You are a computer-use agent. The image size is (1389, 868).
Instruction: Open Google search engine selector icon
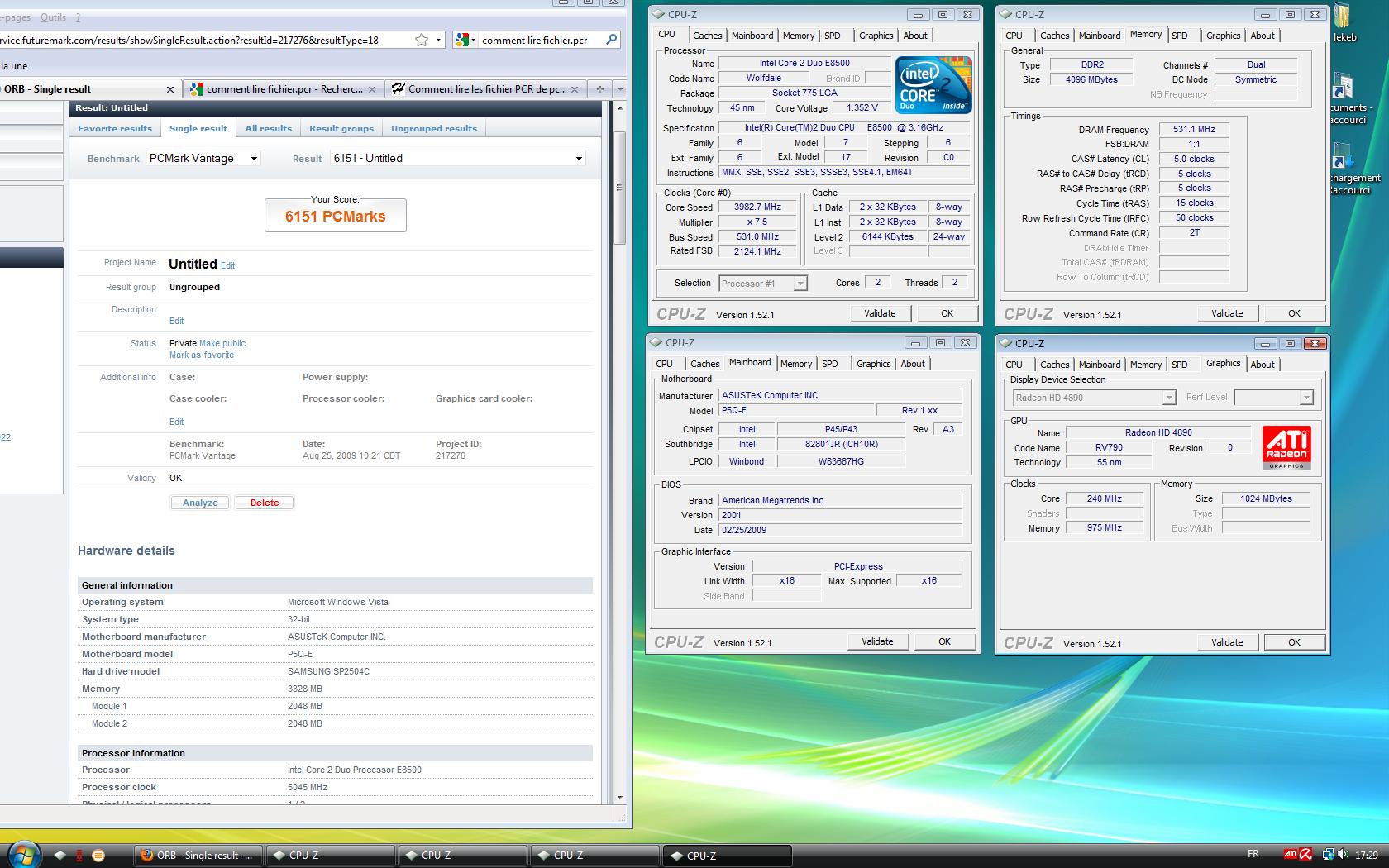tap(465, 40)
